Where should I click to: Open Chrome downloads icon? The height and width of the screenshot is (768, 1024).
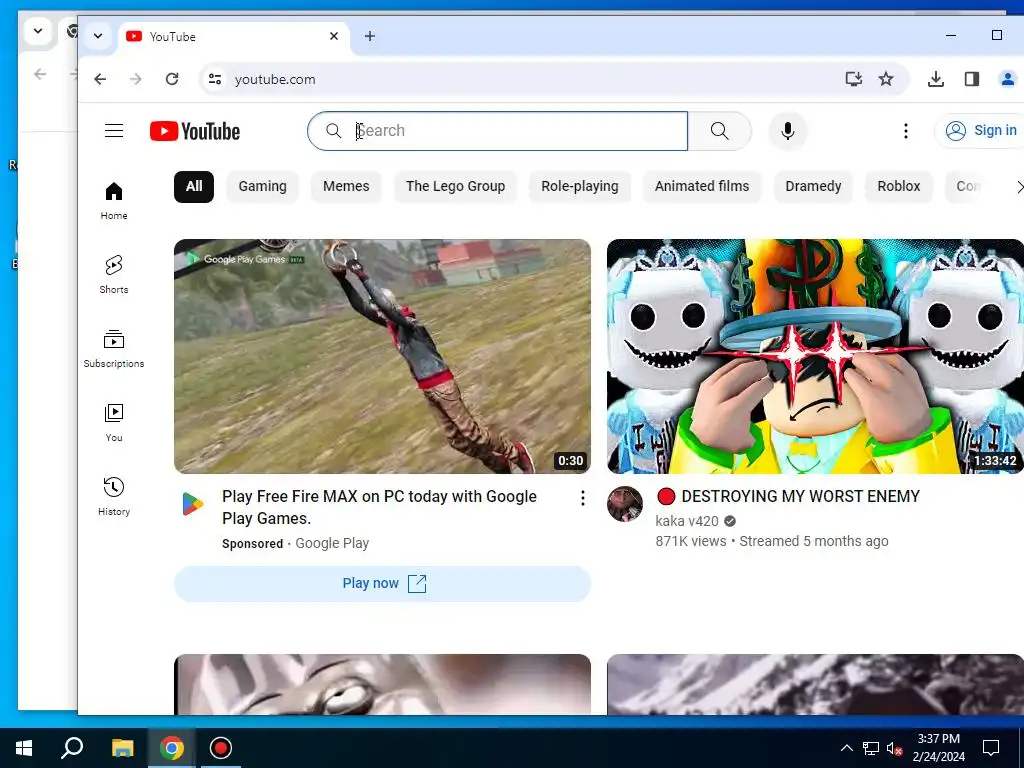pyautogui.click(x=936, y=79)
